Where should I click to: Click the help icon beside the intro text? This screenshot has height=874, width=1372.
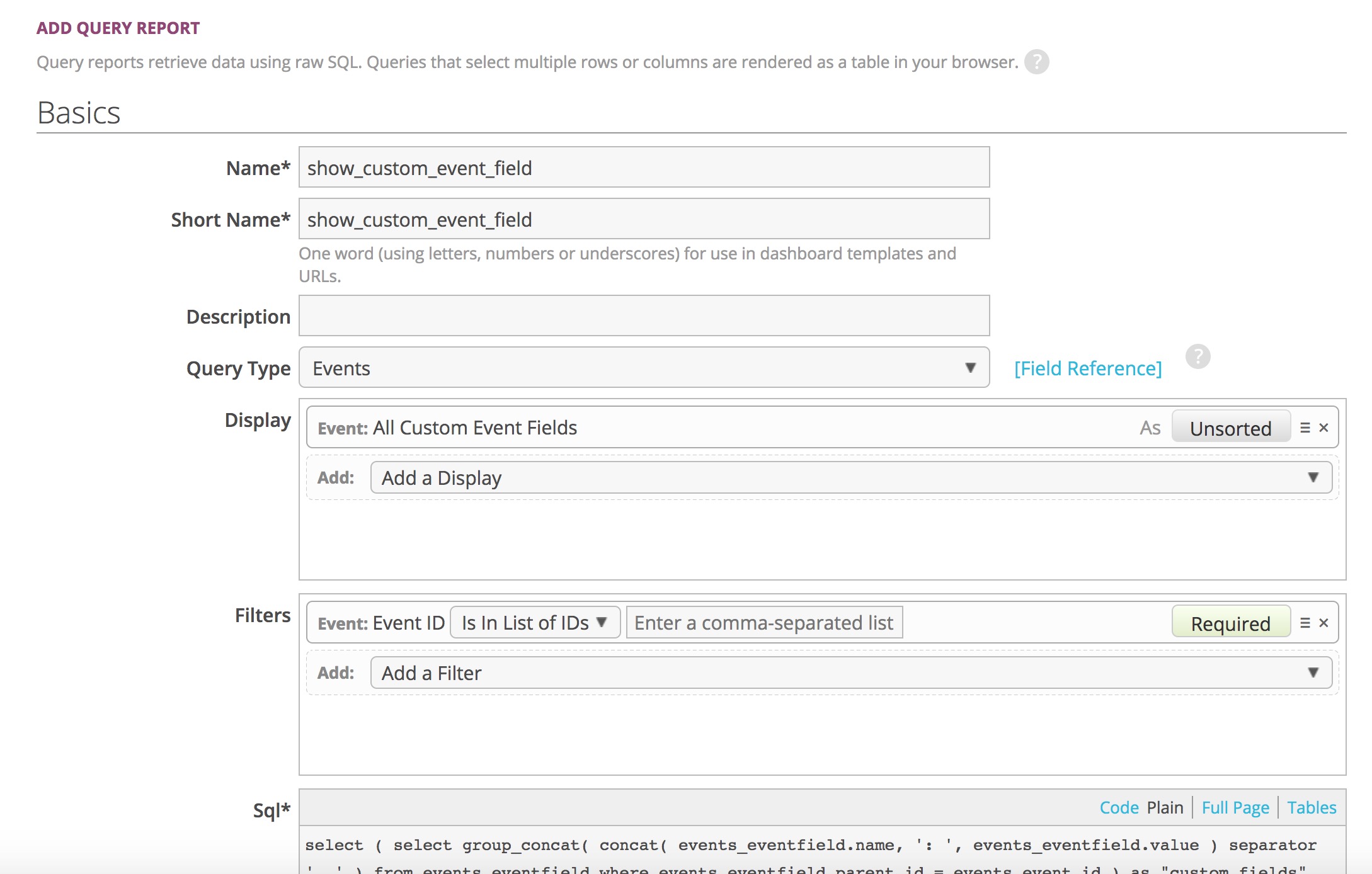(x=1036, y=62)
